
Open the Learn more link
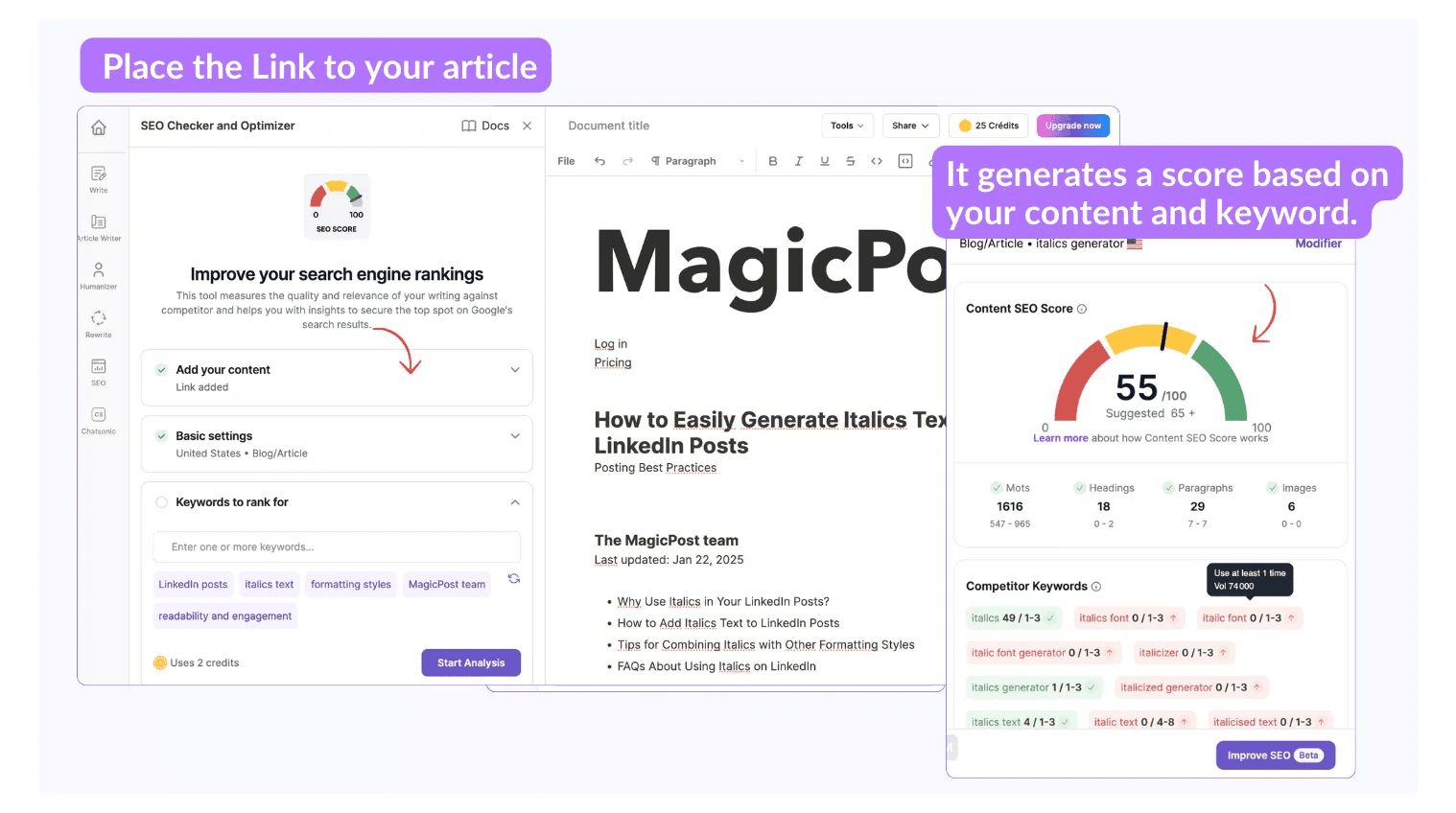click(x=1060, y=438)
